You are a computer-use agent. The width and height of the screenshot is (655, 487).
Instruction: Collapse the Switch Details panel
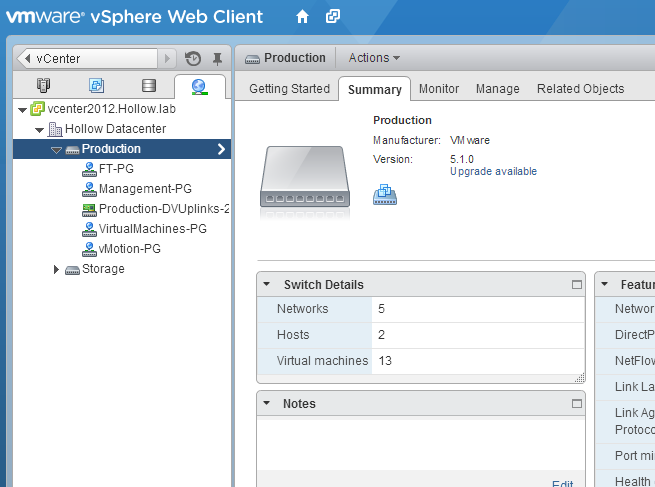click(x=267, y=285)
